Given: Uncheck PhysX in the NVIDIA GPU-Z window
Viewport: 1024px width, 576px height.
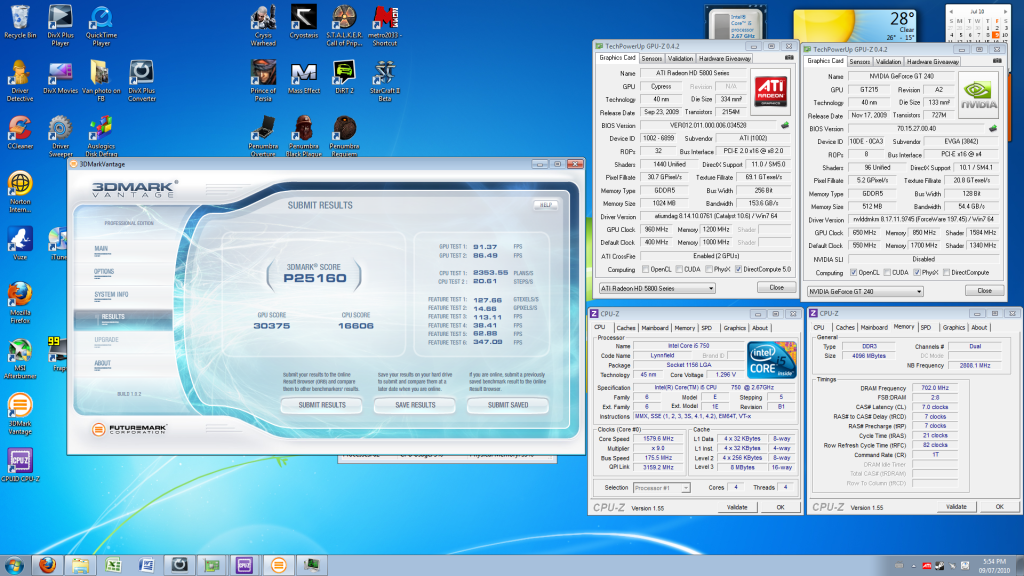Looking at the screenshot, I should (917, 273).
